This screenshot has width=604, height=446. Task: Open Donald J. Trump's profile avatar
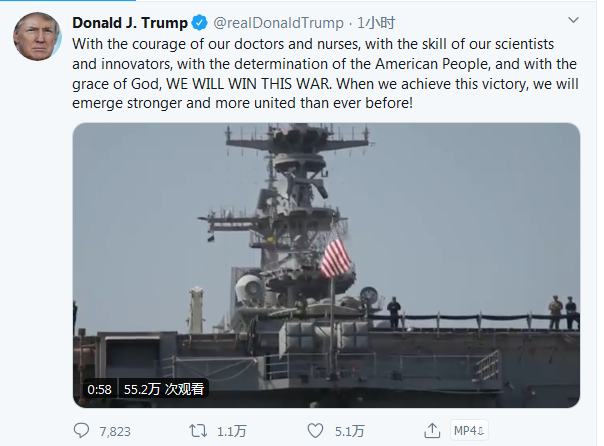pyautogui.click(x=38, y=38)
